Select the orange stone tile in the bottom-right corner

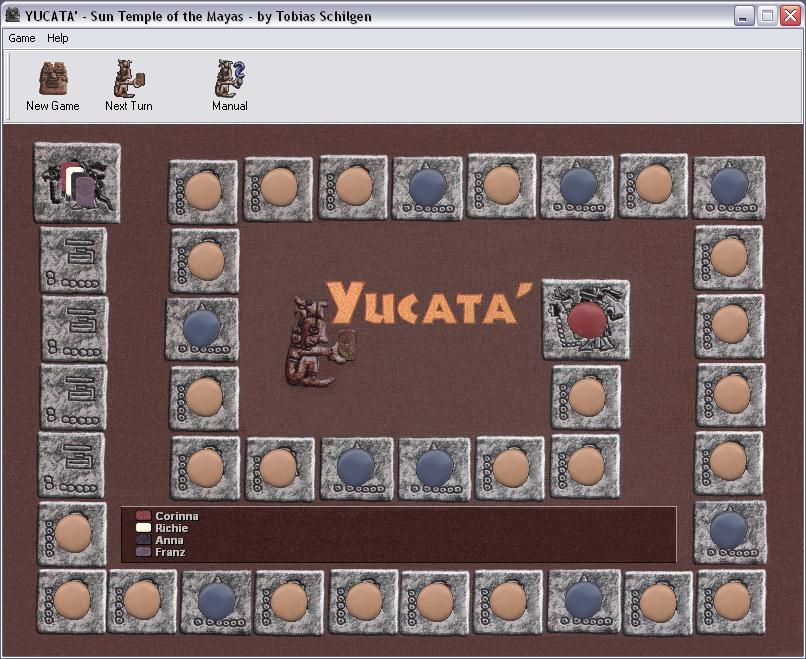731,601
